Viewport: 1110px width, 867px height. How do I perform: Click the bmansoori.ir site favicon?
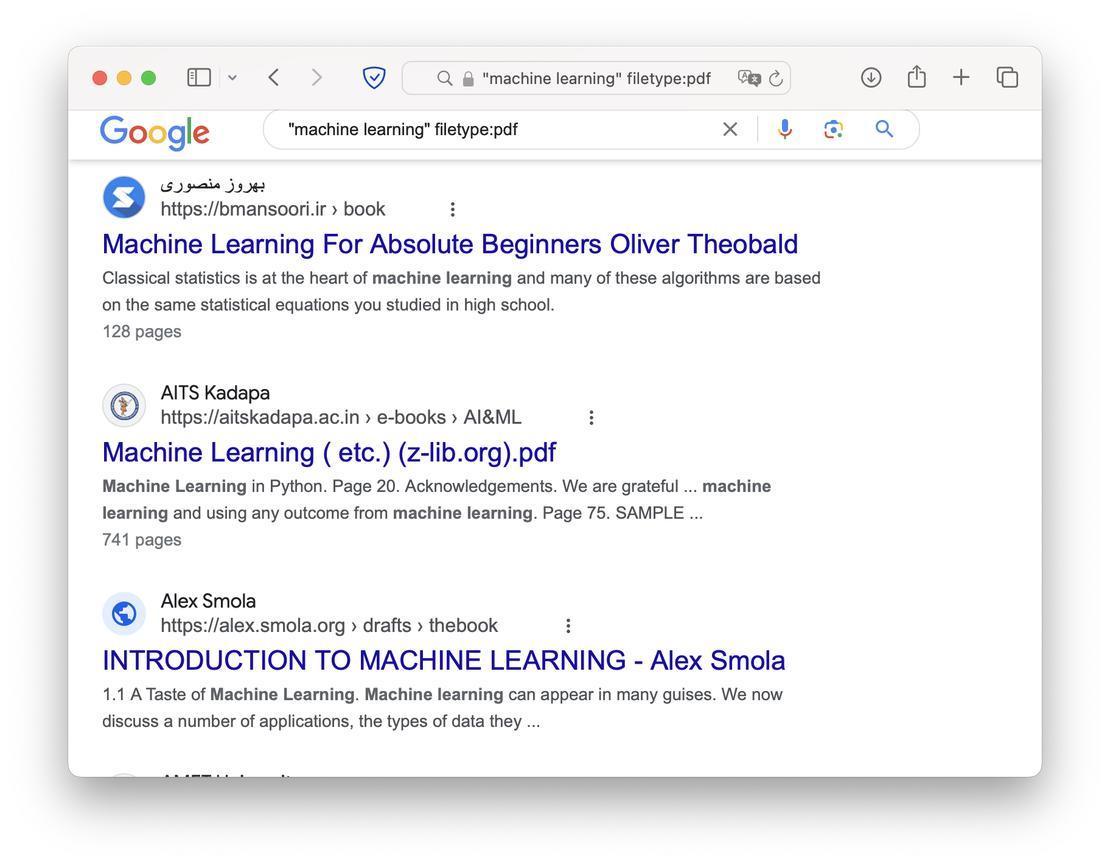124,197
